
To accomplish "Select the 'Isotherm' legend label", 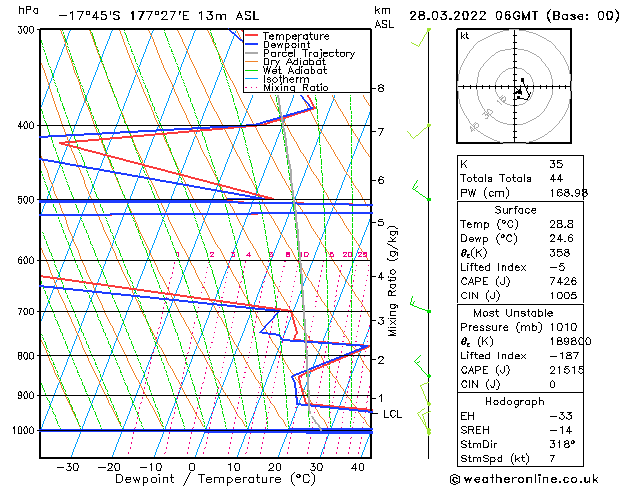I will pyautogui.click(x=286, y=79).
